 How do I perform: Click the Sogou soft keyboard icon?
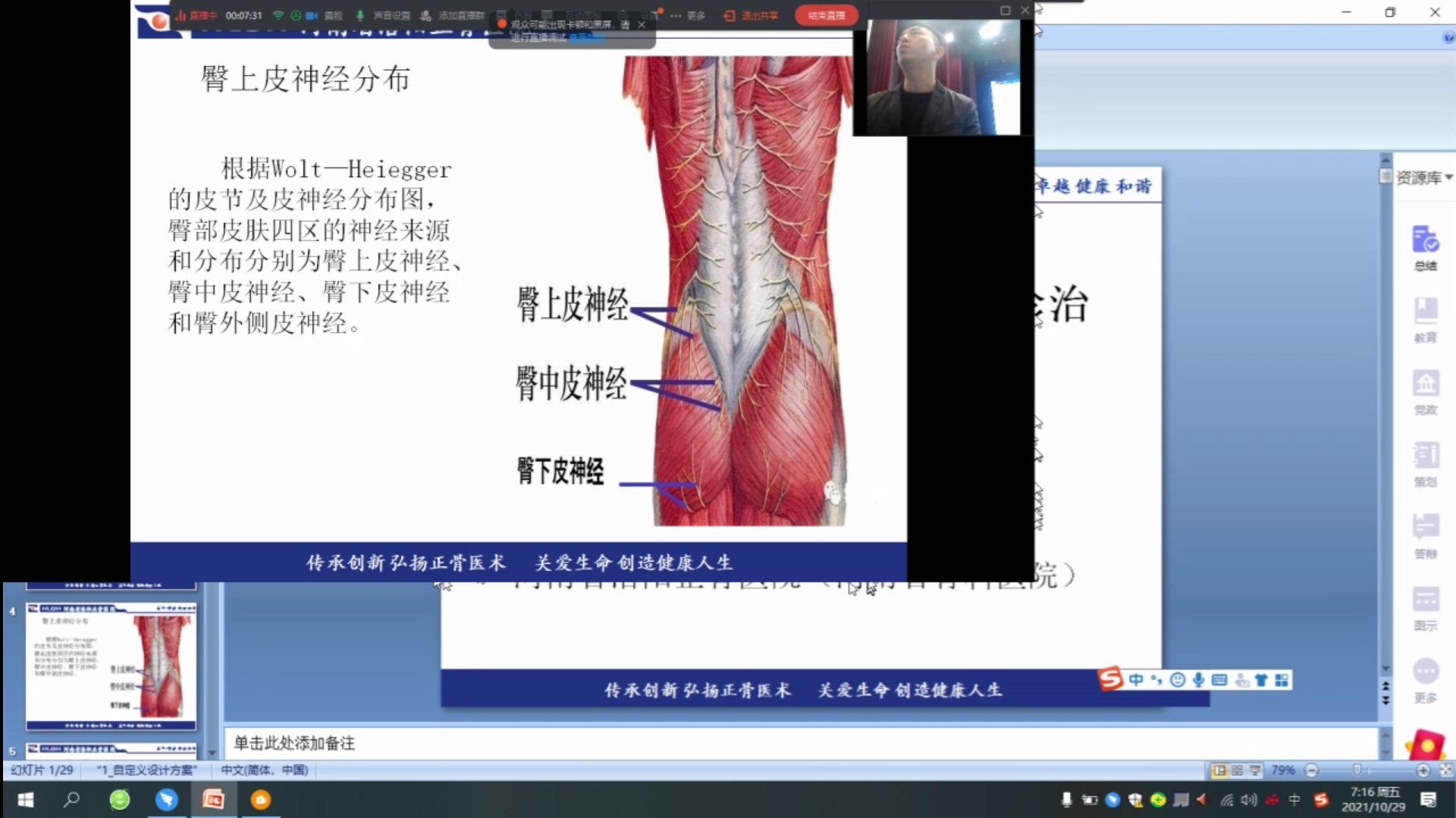[x=1219, y=680]
